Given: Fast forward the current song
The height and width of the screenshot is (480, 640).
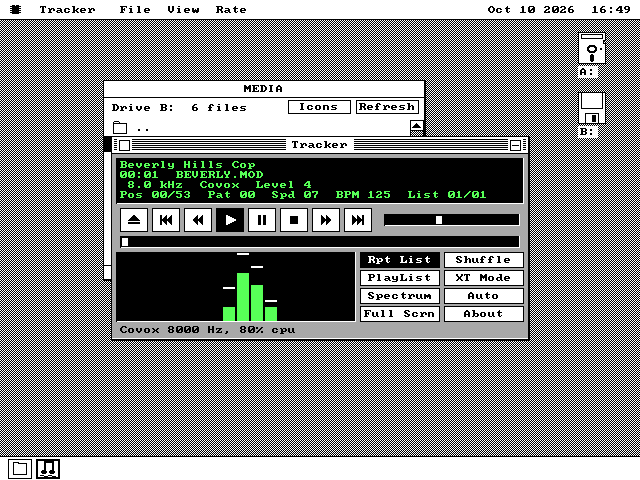Looking at the screenshot, I should 326,220.
